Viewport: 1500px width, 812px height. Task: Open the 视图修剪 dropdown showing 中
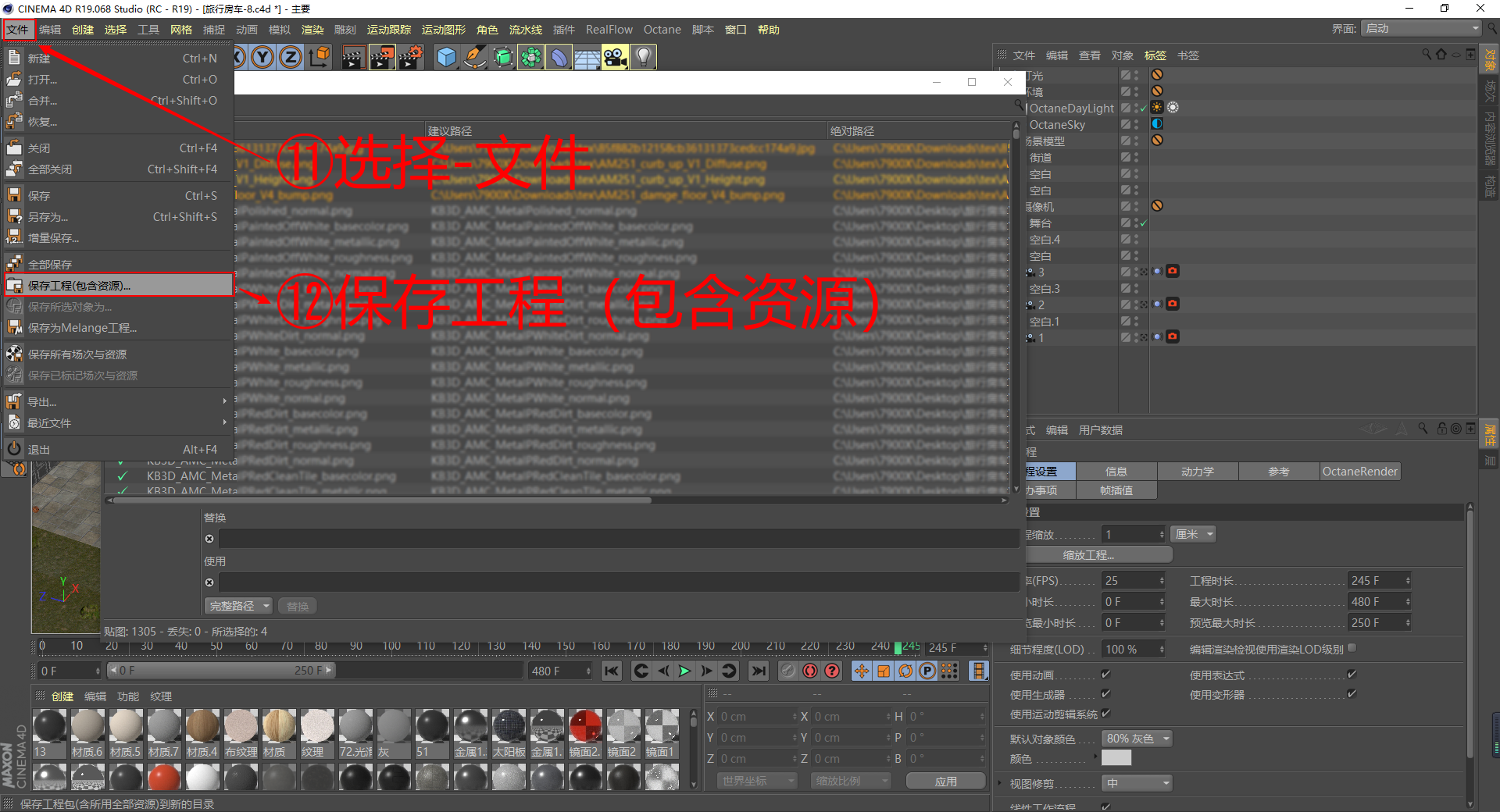[x=1137, y=783]
